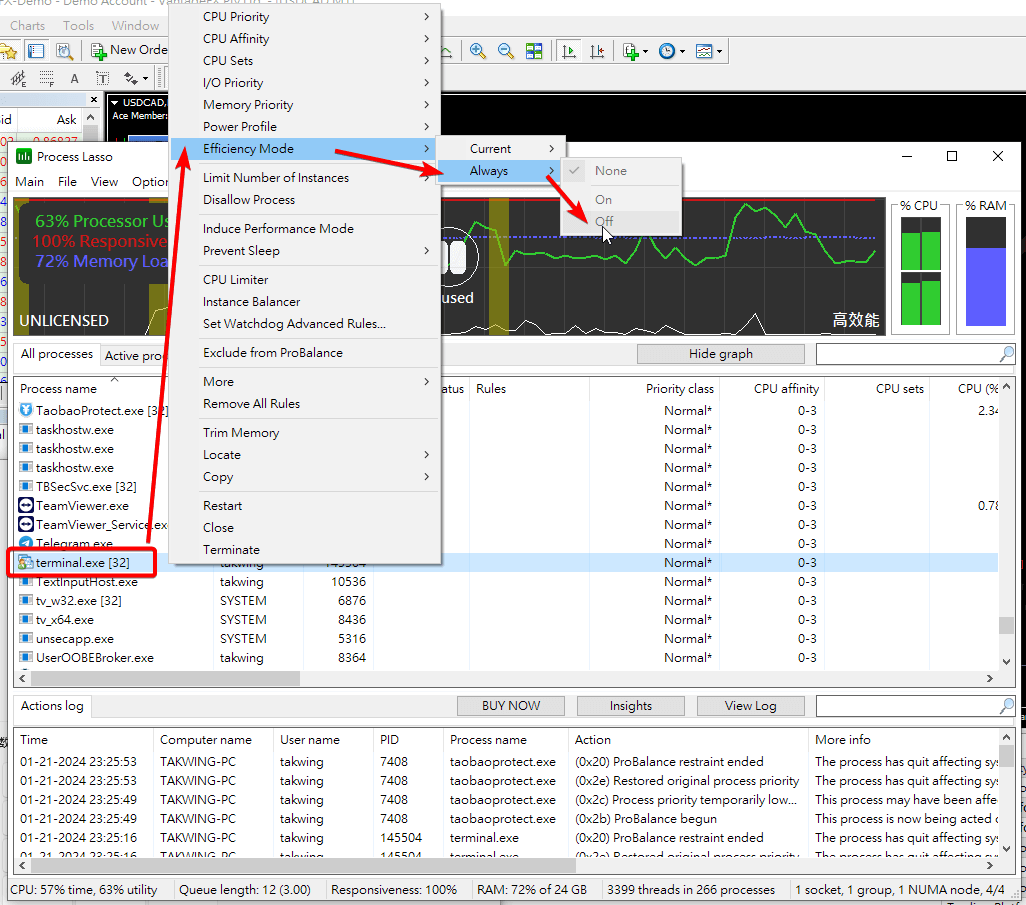The height and width of the screenshot is (905, 1026).
Task: Click the Process Lasso title bar icon
Action: tap(24, 156)
